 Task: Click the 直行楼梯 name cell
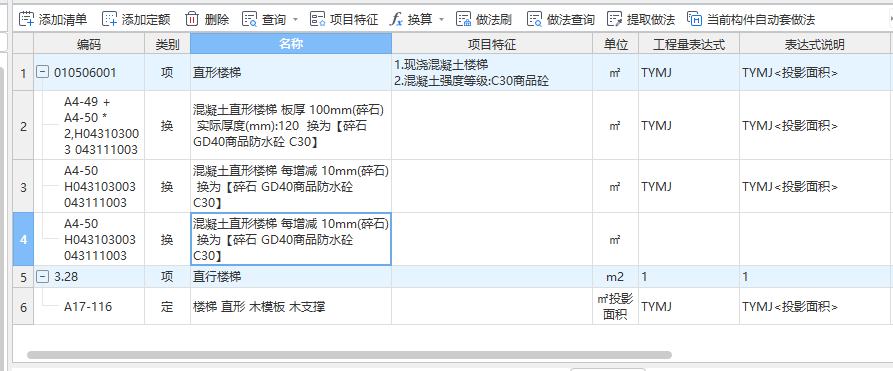coord(291,277)
